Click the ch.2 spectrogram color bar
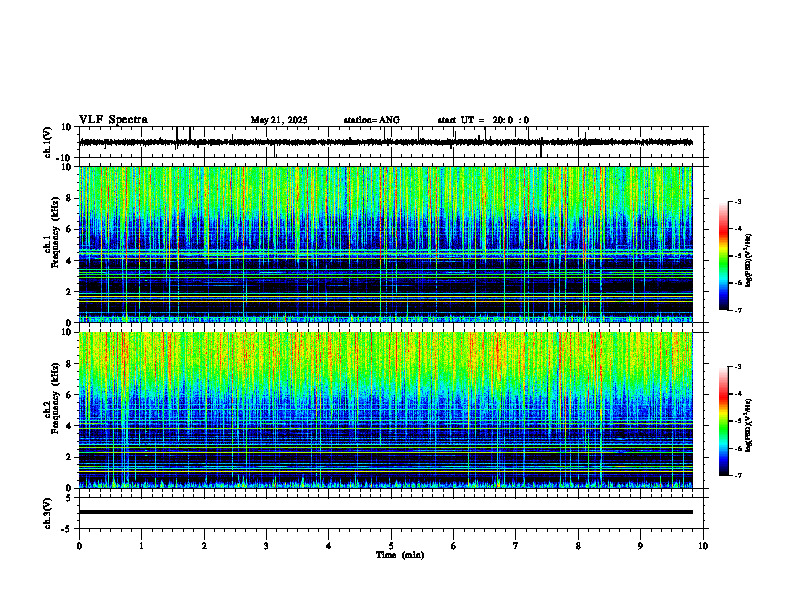This screenshot has width=792, height=612. tap(723, 421)
